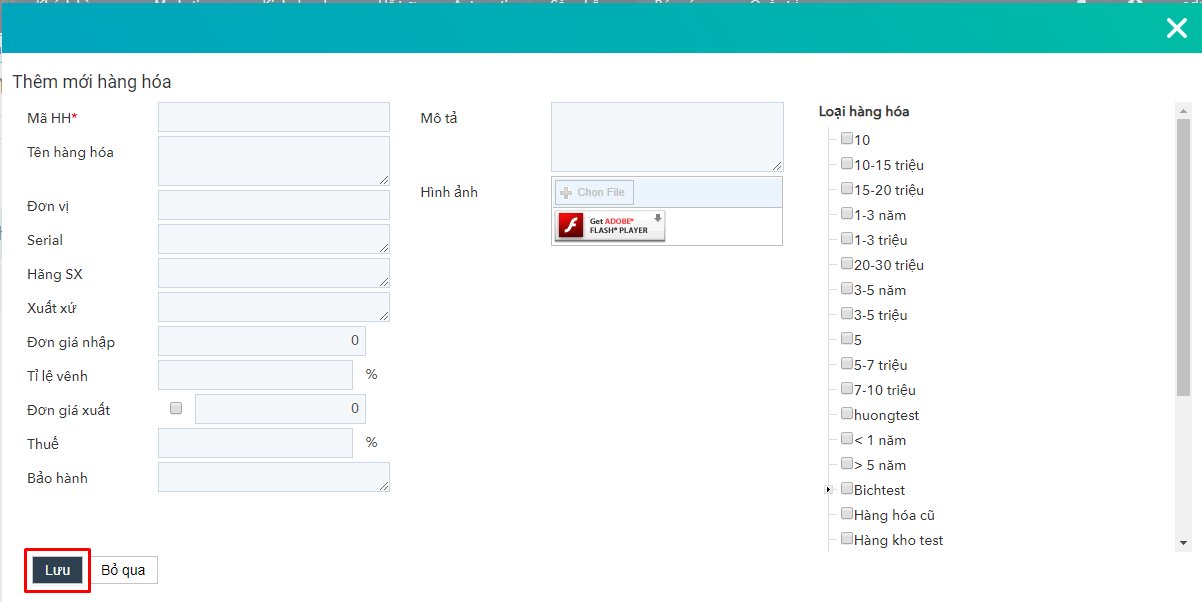Click the Bảo hành text area
1202x602 pixels.
pos(274,477)
